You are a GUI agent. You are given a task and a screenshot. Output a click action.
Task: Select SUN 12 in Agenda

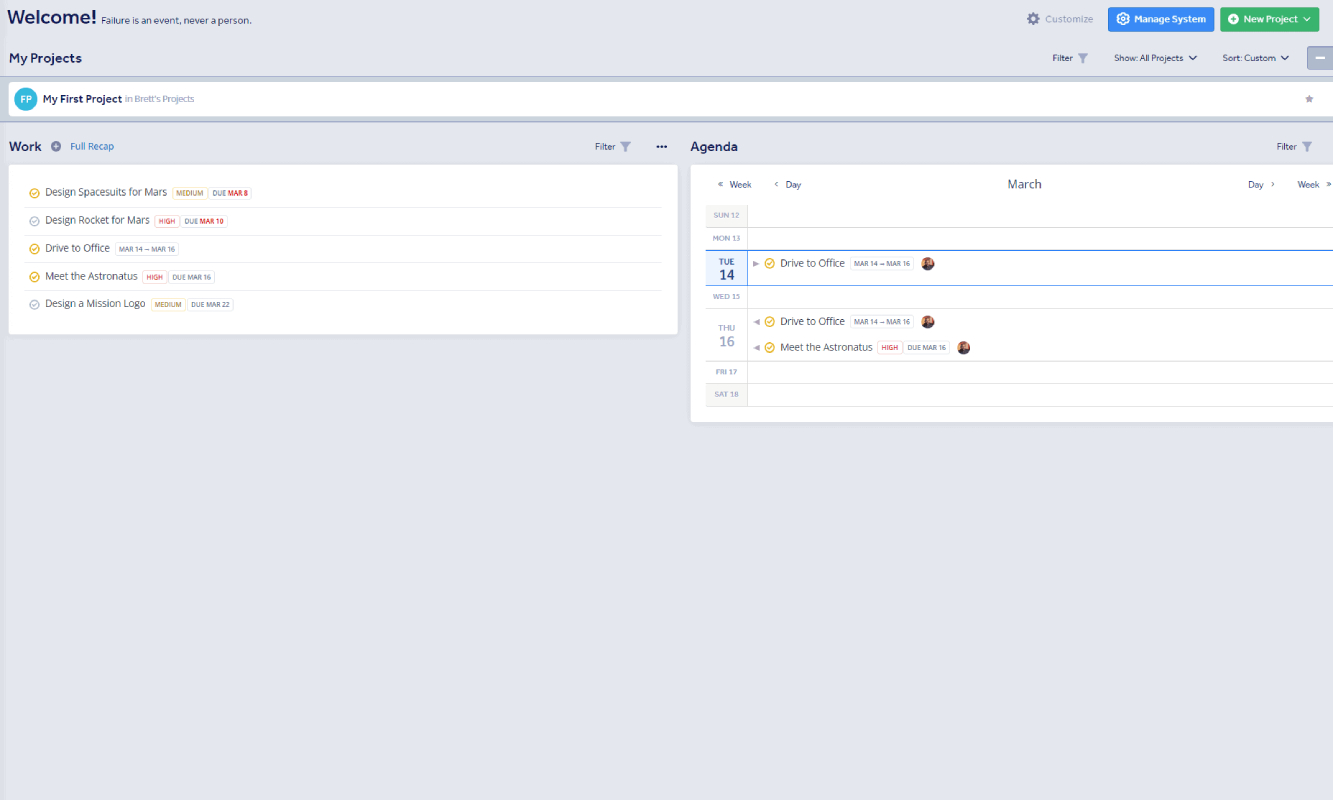726,215
